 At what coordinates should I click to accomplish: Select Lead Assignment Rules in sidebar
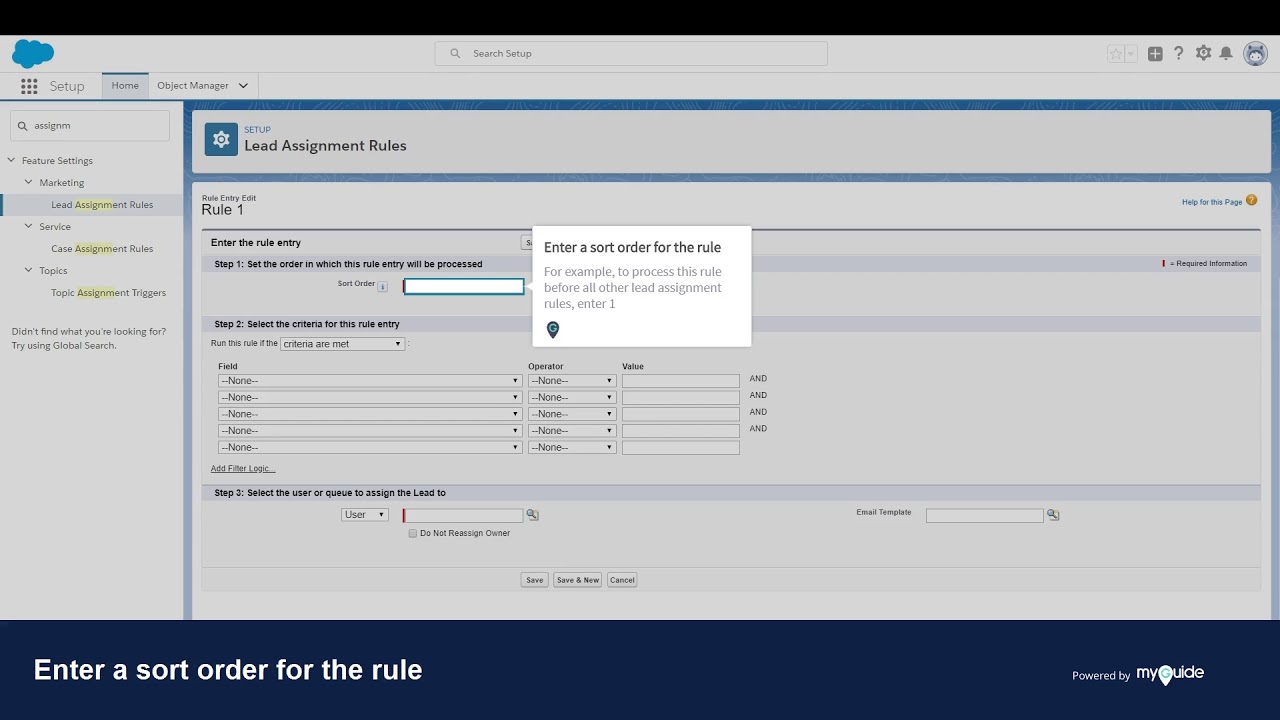click(102, 205)
